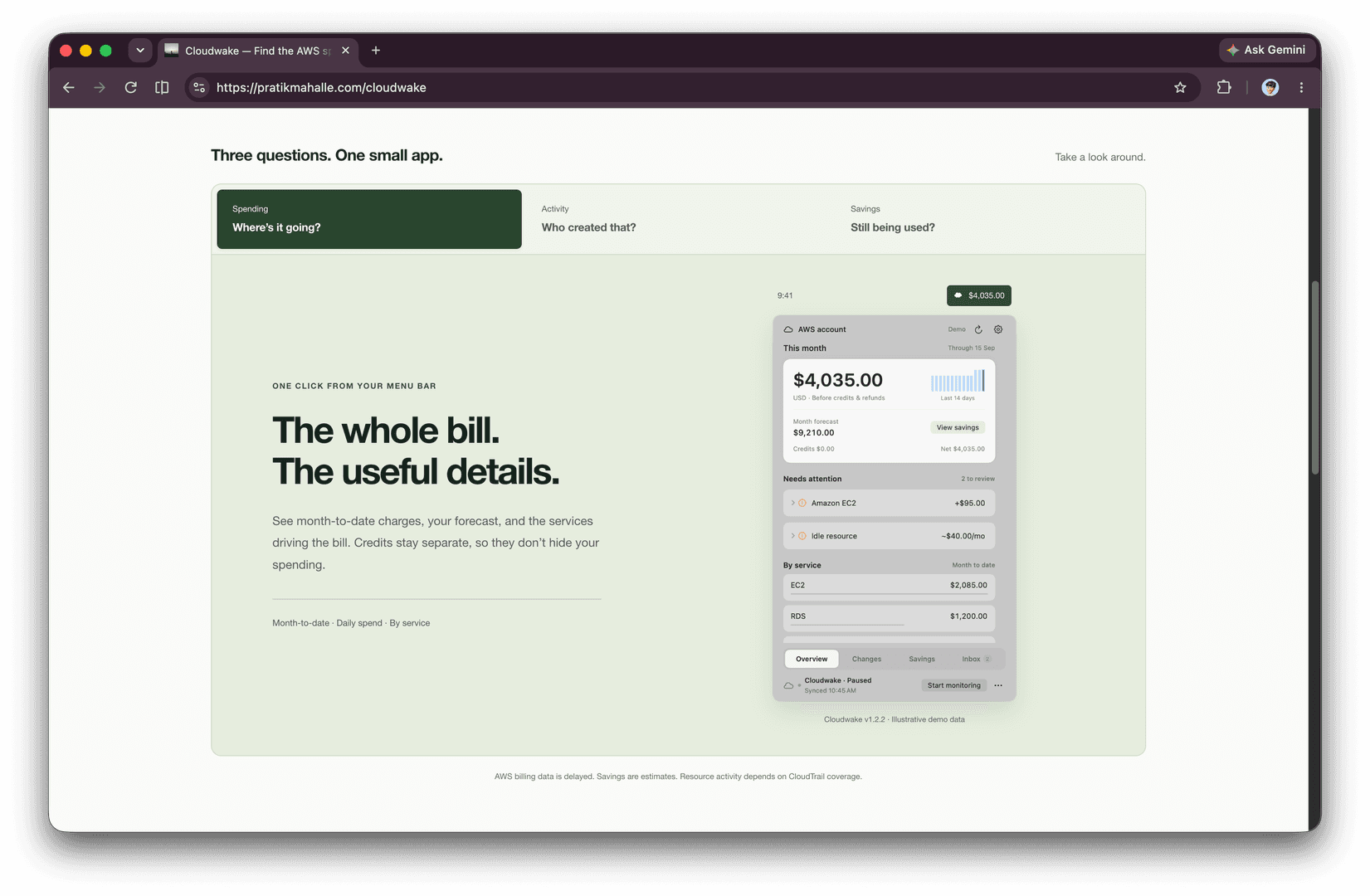Viewport: 1370px width, 896px height.
Task: Open a new browser tab
Action: pos(376,51)
